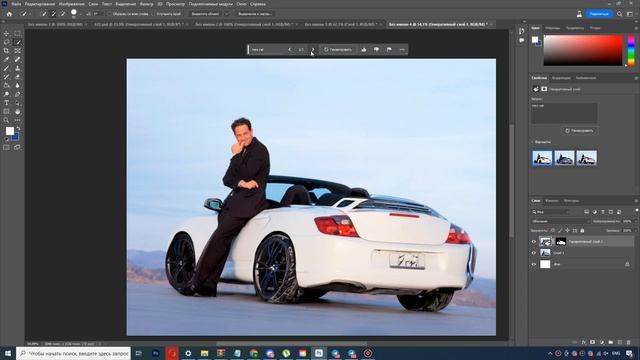The width and height of the screenshot is (640, 360).
Task: Click Add layer mask icon in Layers panel
Action: click(593, 342)
